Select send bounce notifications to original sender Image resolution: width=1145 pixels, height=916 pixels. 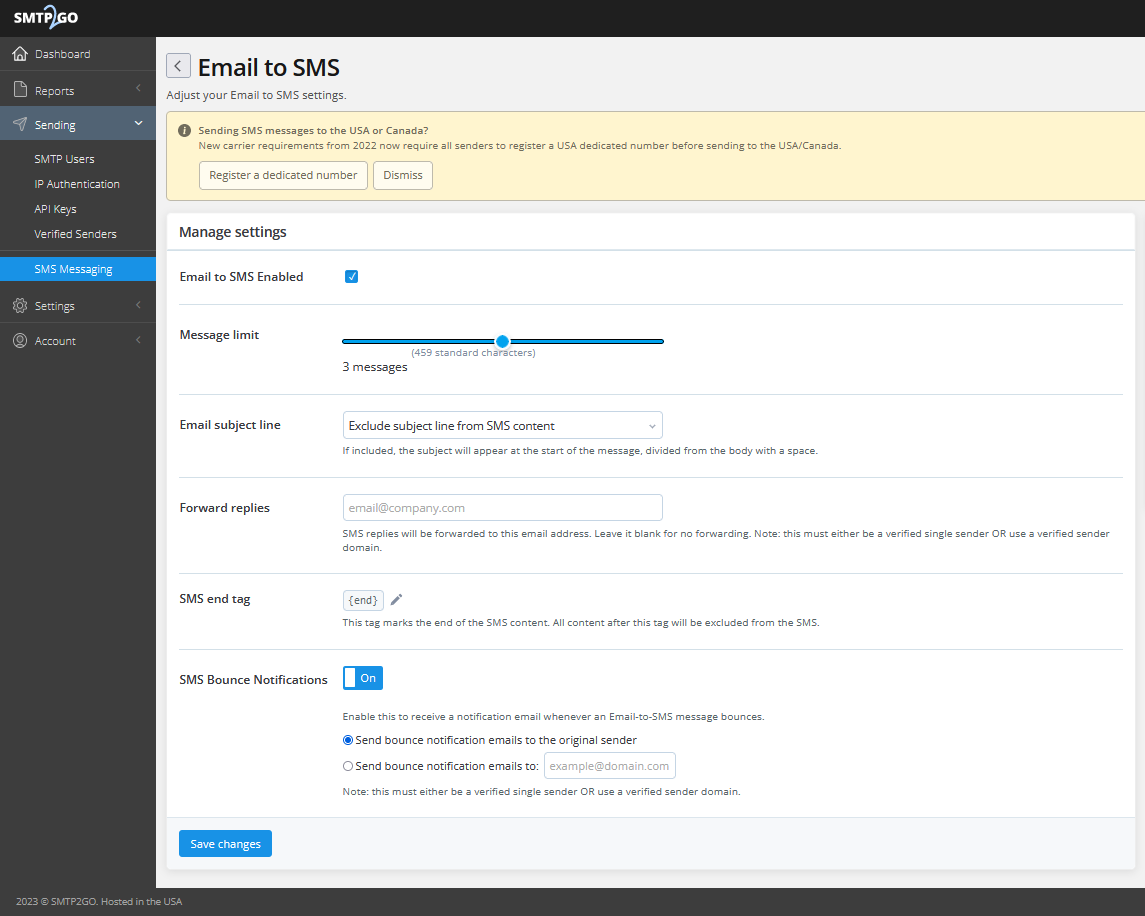click(348, 740)
